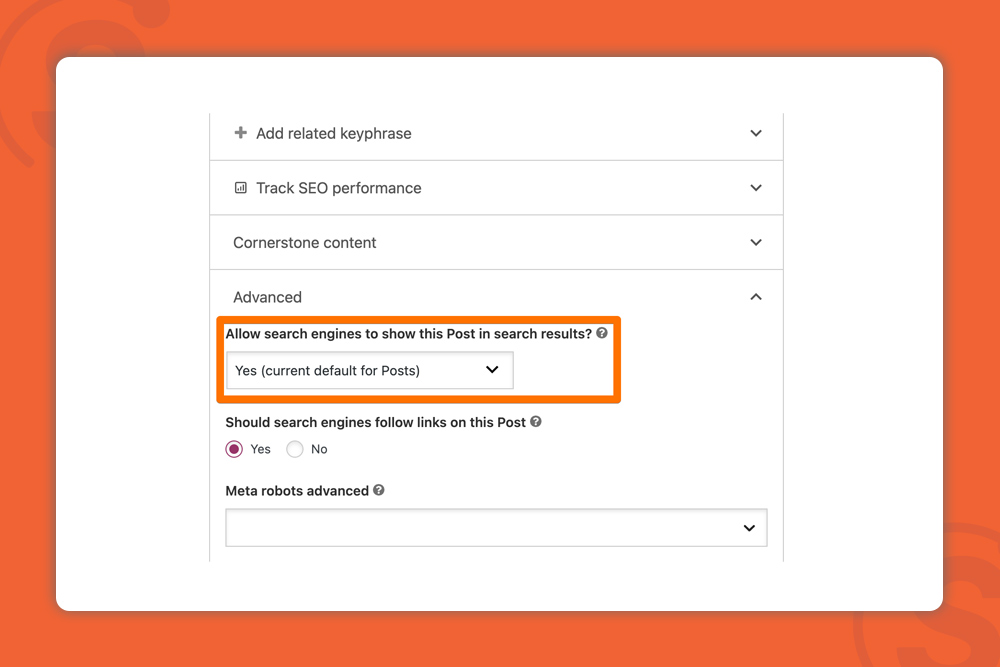
Task: Select No radio for following links
Action: pyautogui.click(x=295, y=449)
